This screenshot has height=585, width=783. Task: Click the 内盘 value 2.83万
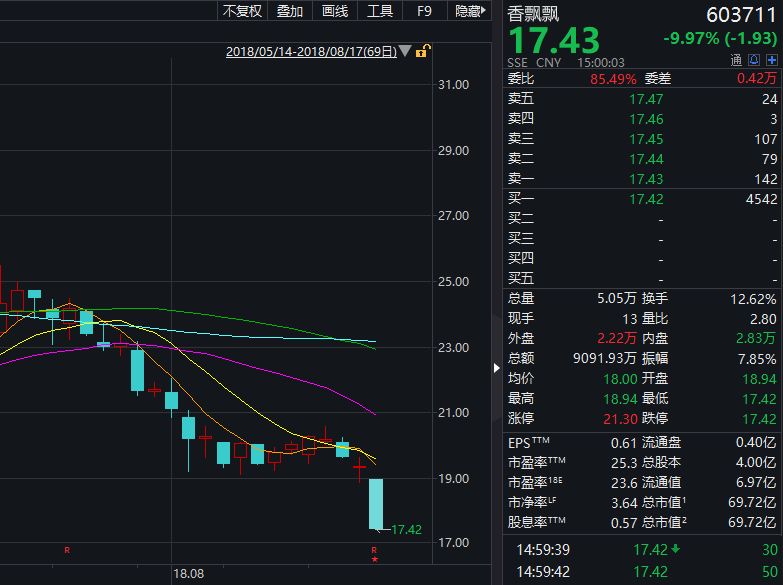coord(756,338)
